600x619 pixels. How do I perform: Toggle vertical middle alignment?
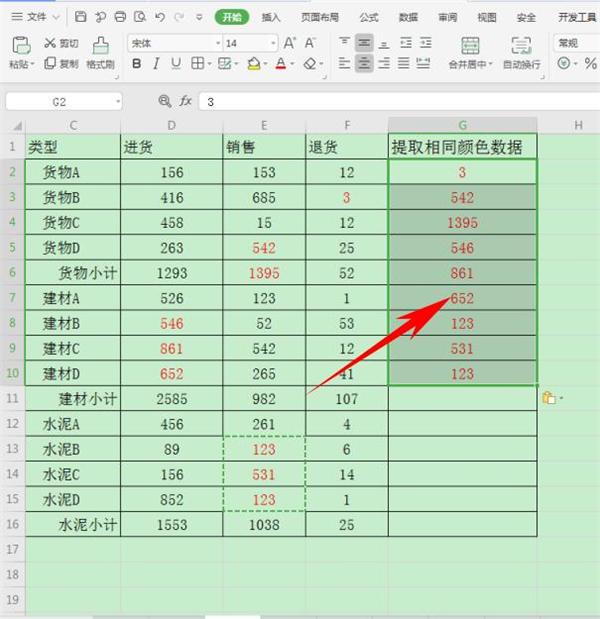364,43
